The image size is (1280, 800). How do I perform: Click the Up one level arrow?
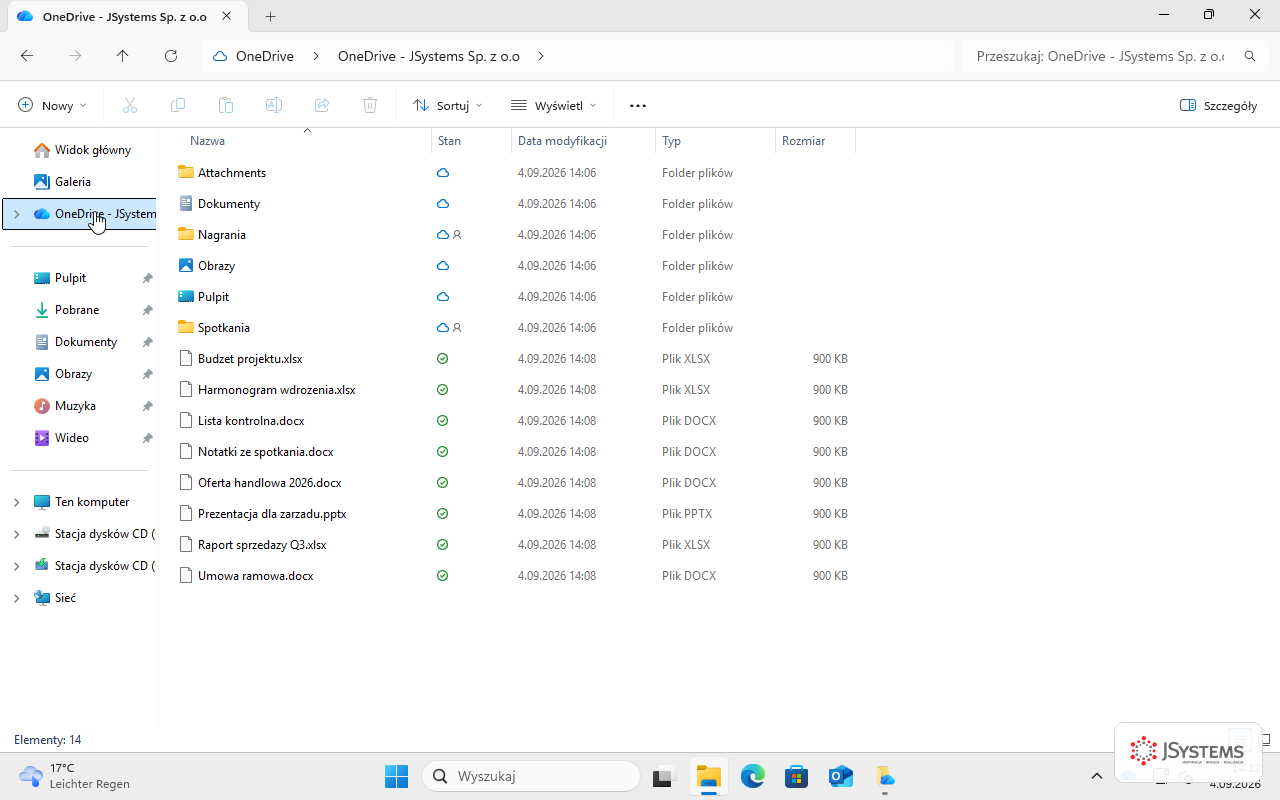pos(123,56)
